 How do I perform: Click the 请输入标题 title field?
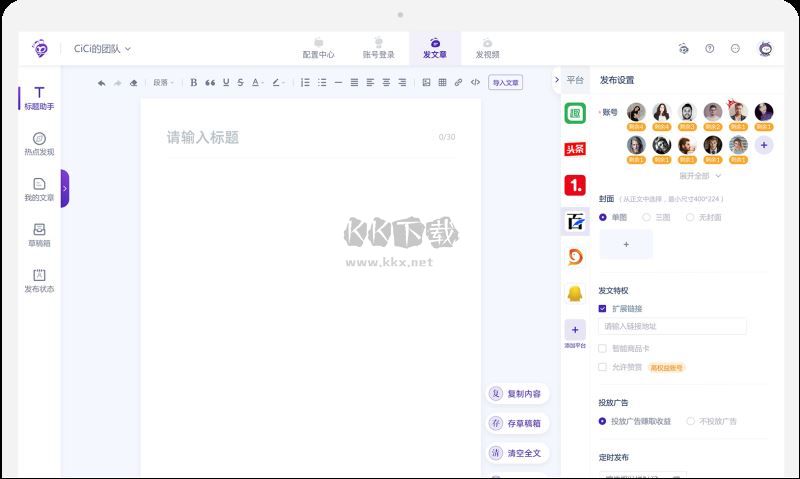pos(311,137)
